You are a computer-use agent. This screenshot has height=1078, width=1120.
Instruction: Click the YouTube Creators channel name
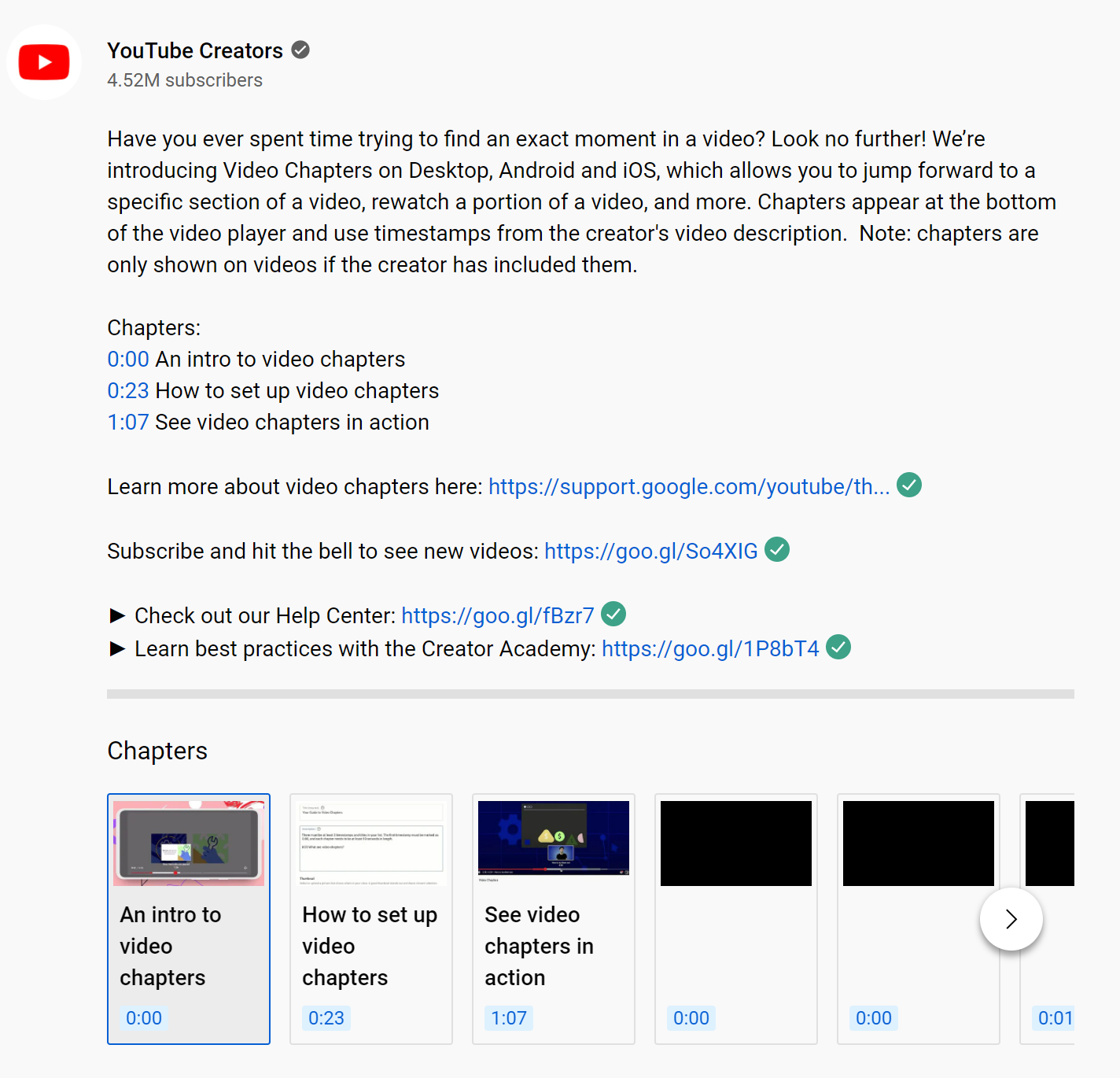(195, 50)
